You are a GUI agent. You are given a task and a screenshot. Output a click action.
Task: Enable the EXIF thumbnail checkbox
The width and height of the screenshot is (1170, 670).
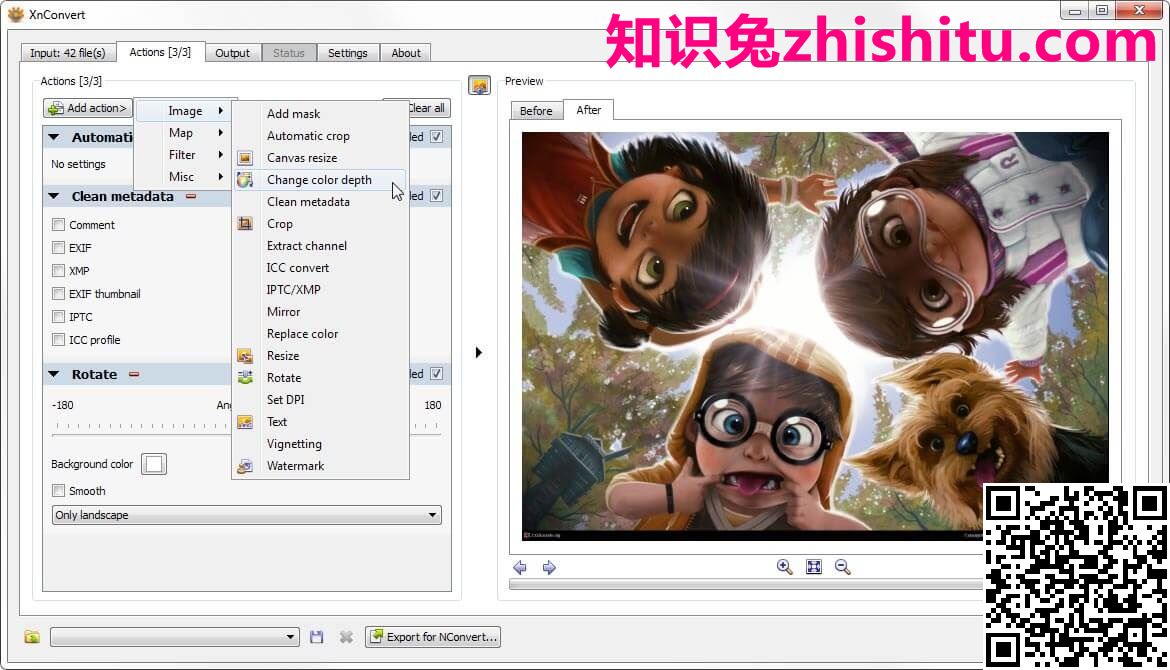tap(58, 294)
